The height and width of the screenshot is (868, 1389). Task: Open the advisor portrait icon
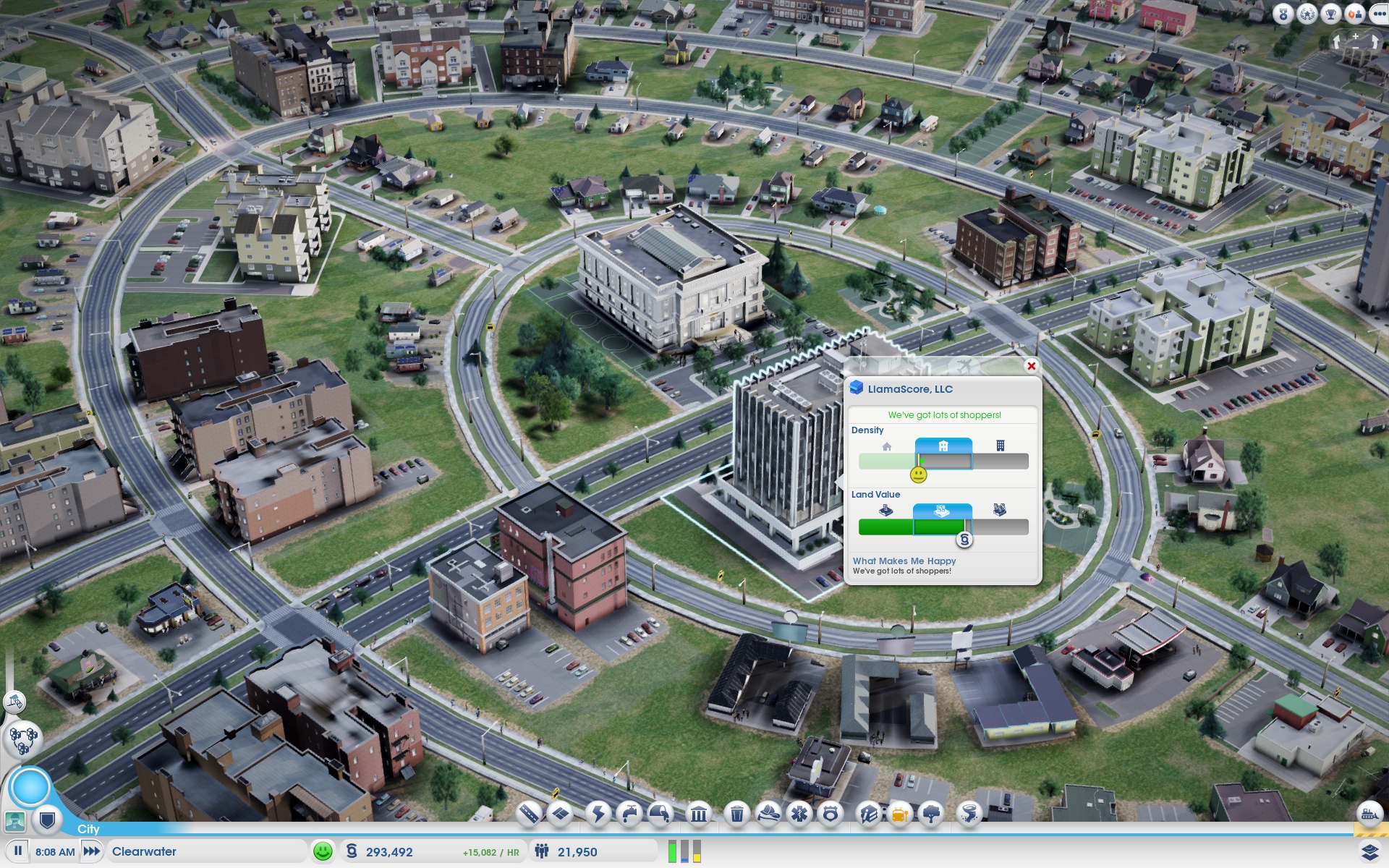[15, 822]
